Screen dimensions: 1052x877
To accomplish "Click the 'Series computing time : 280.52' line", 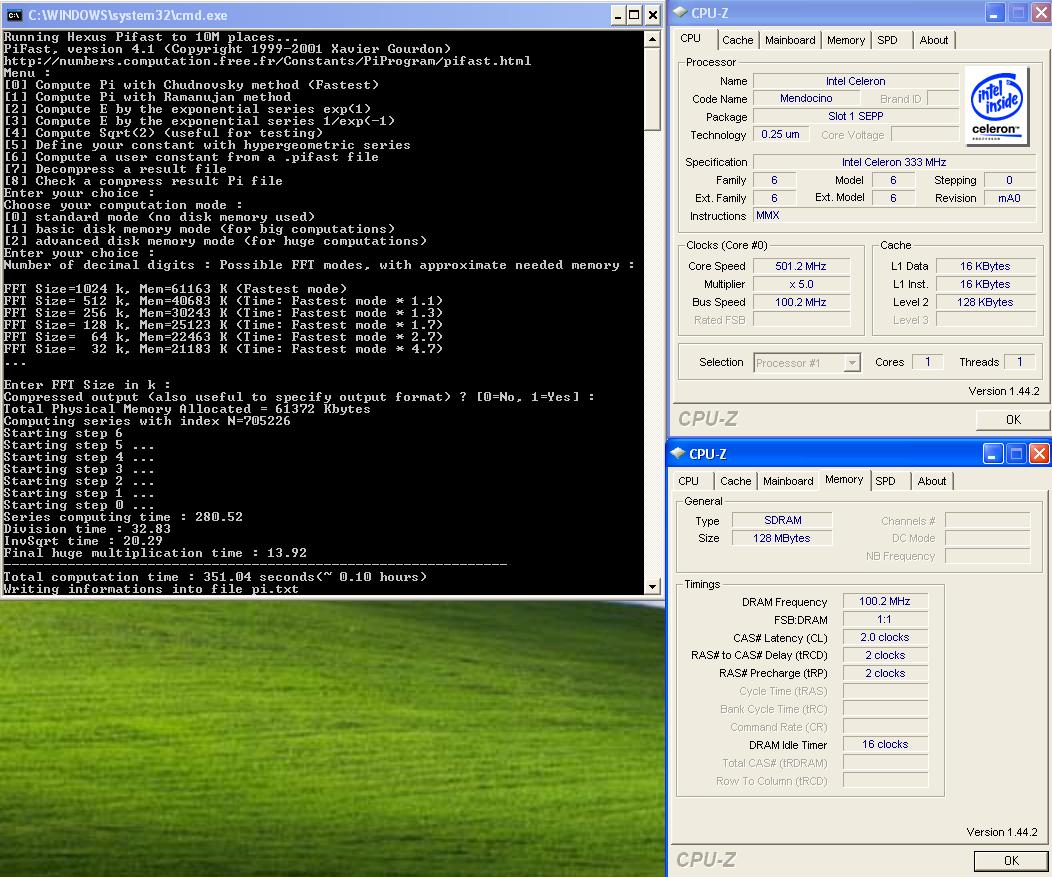I will [x=123, y=517].
